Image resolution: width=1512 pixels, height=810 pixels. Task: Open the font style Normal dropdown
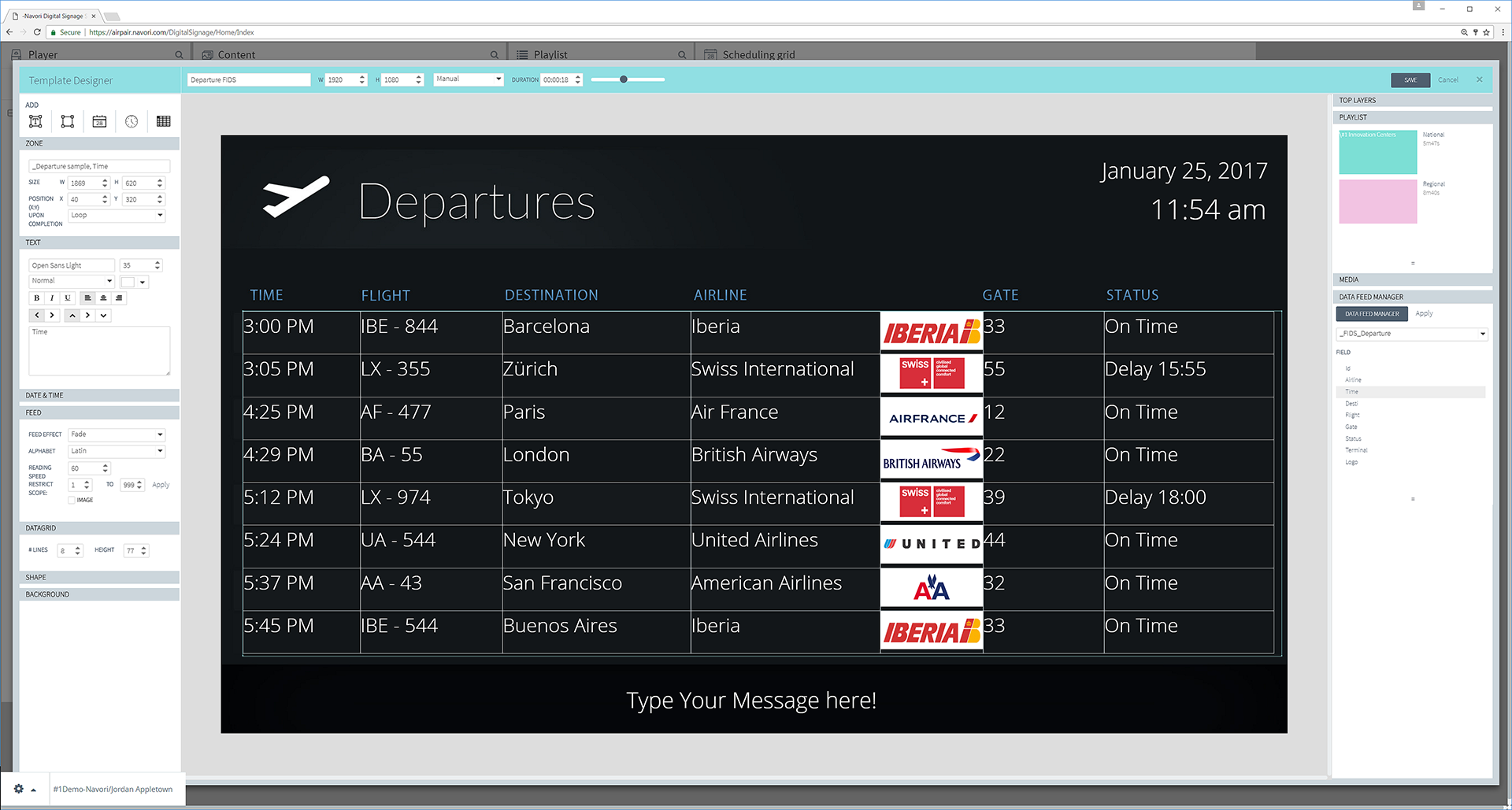(x=72, y=281)
